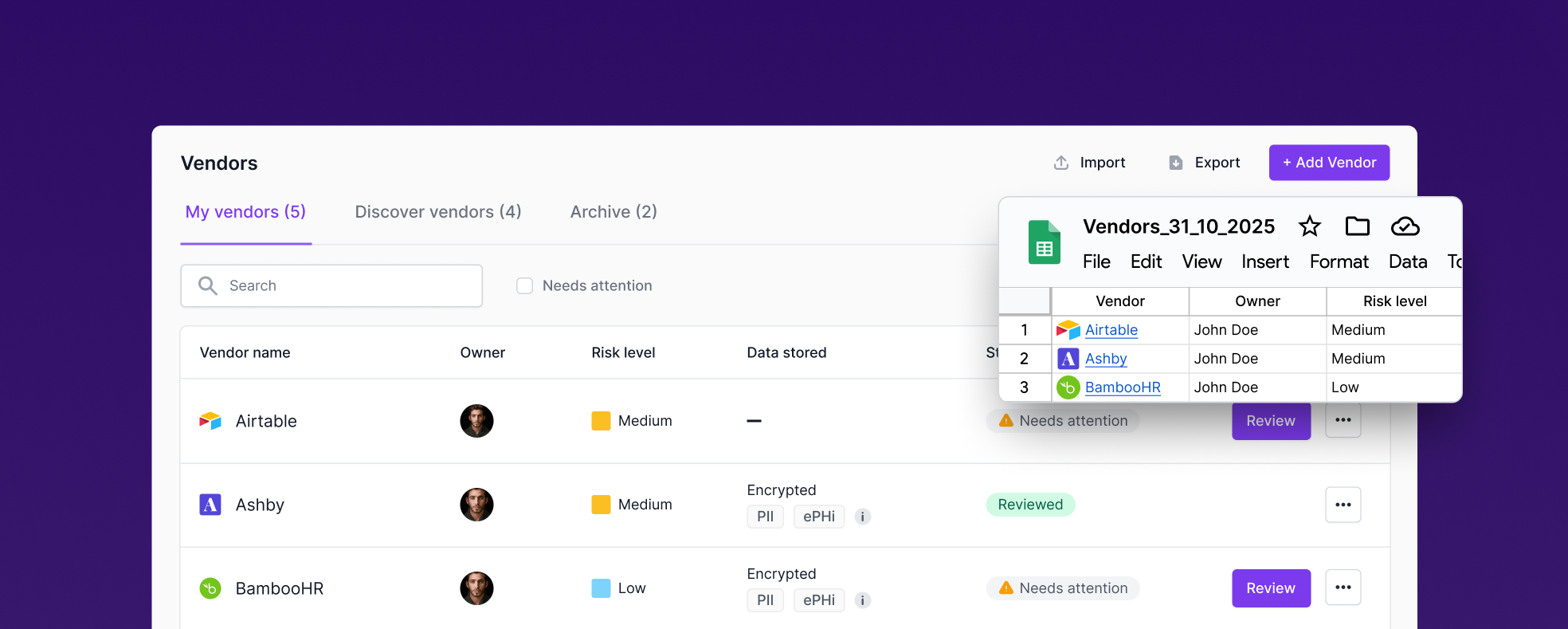
Task: Select spreadsheet row 1 header
Action: tap(1025, 330)
